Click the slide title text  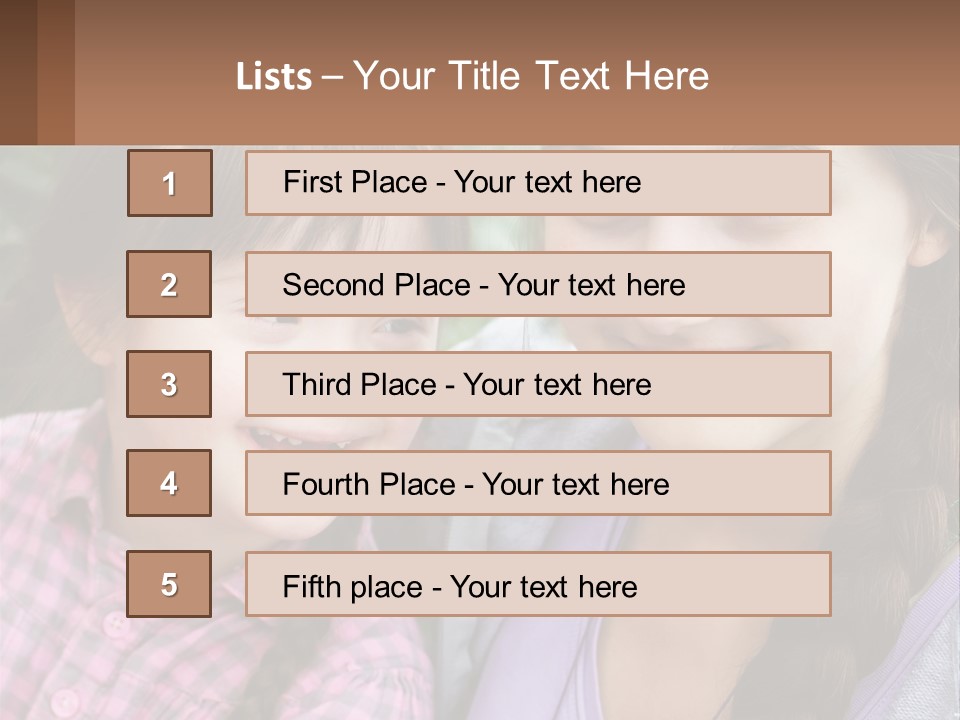(x=472, y=76)
